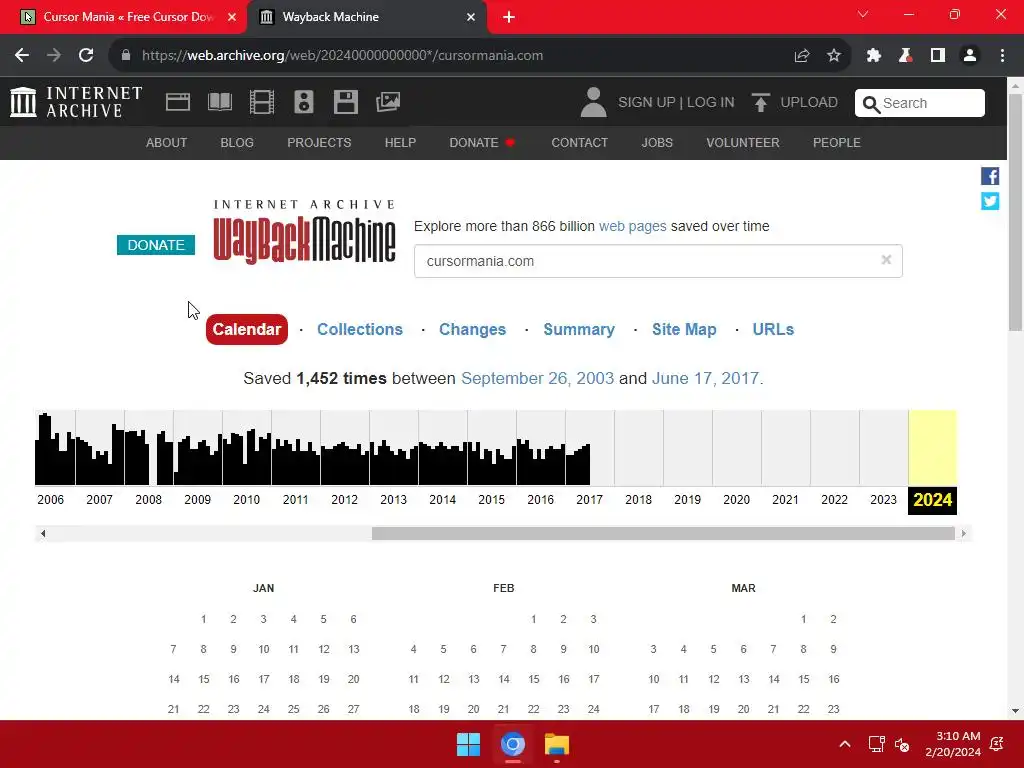This screenshot has height=768, width=1024.
Task: Share page on Facebook
Action: click(x=990, y=176)
